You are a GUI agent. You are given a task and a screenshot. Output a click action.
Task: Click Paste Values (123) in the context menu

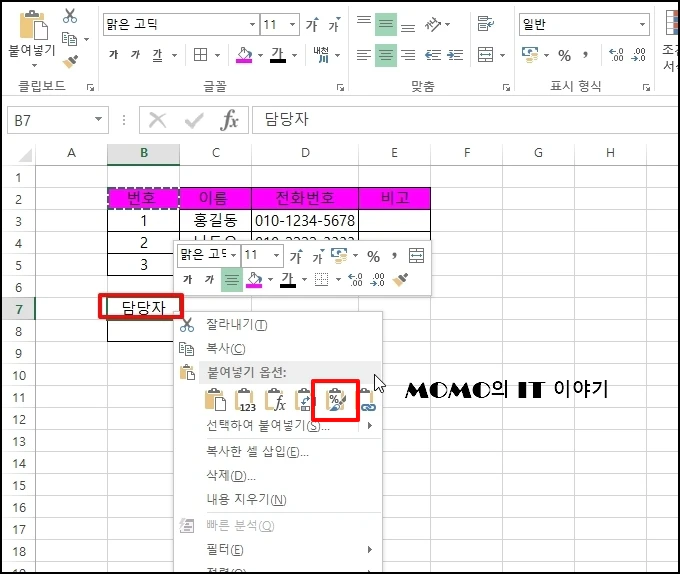click(x=245, y=400)
